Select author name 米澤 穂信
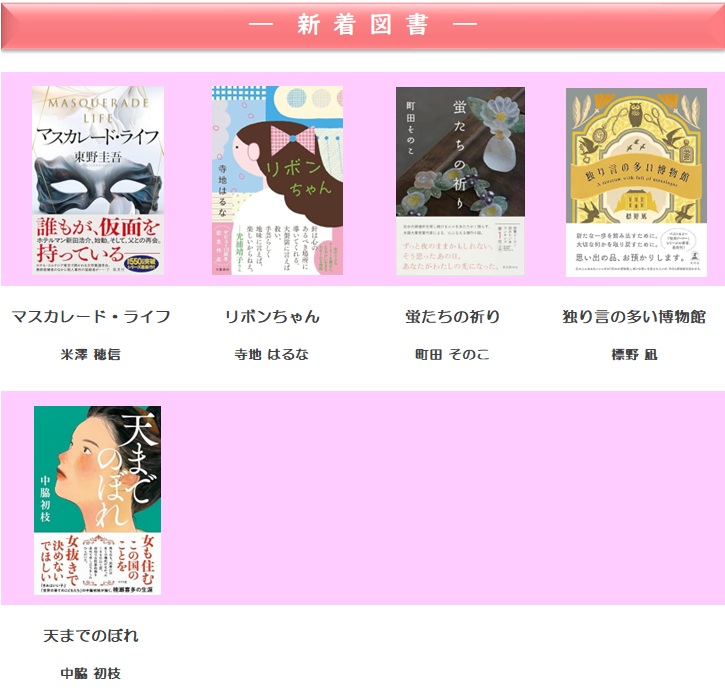 click(91, 354)
